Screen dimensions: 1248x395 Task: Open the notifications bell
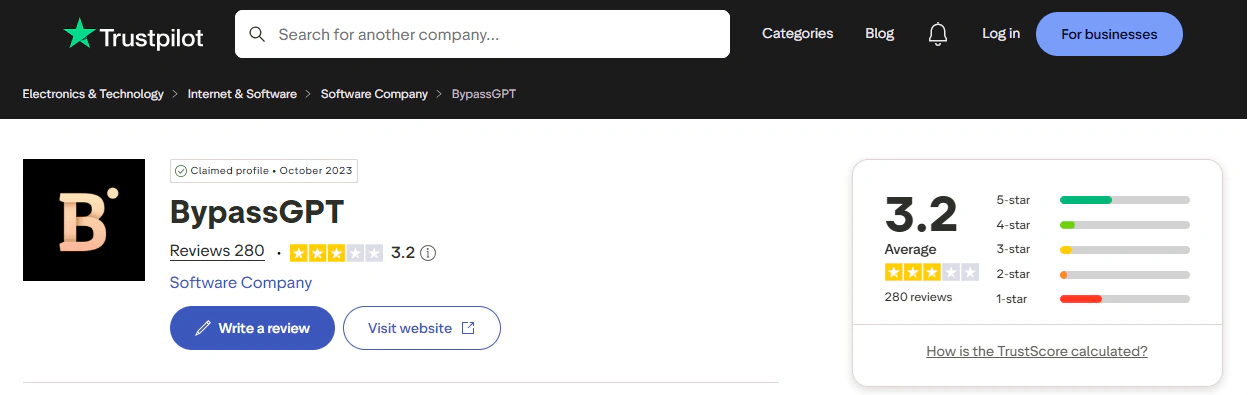(x=938, y=34)
